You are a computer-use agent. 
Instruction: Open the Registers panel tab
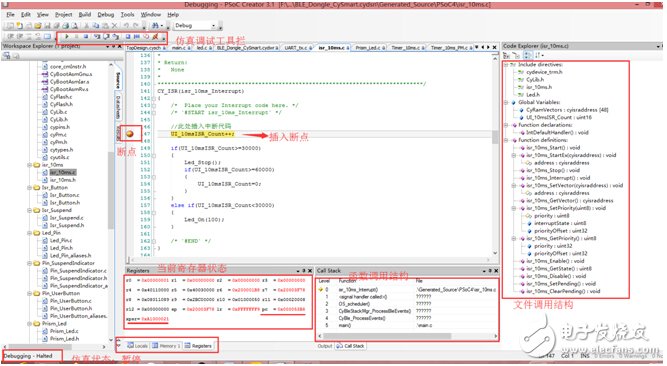pyautogui.click(x=198, y=346)
